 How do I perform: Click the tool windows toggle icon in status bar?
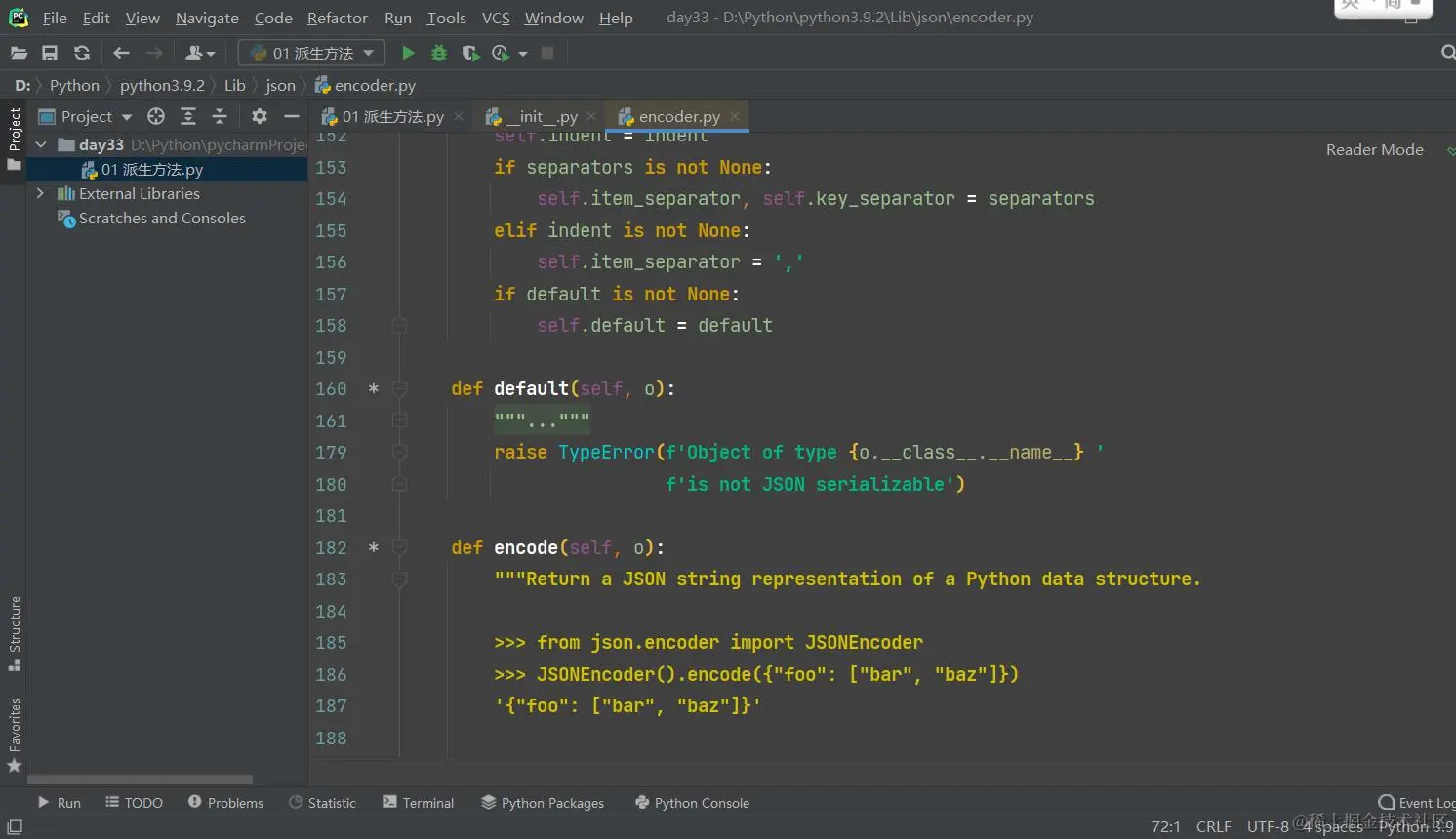pyautogui.click(x=15, y=826)
